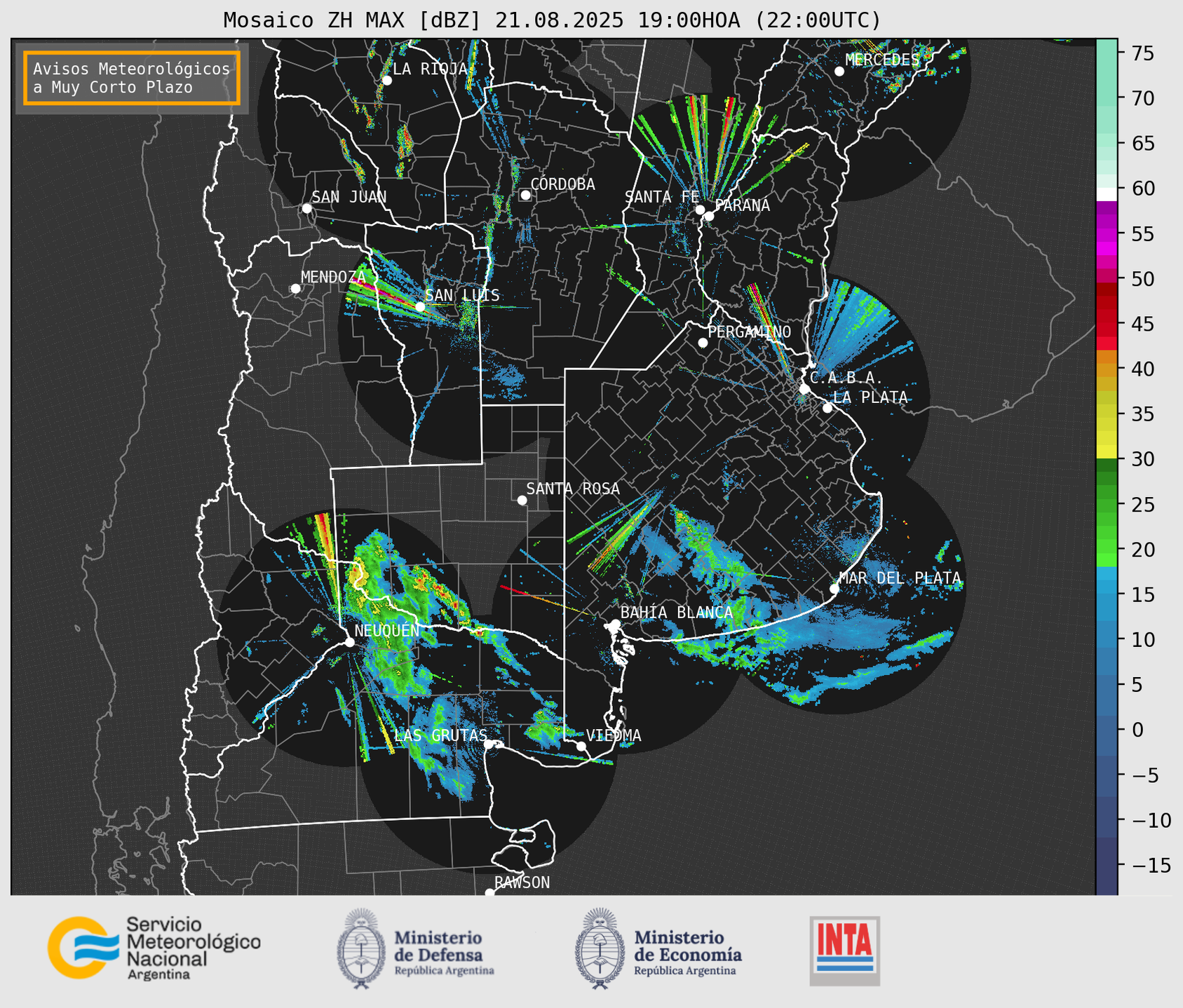
Task: Click the Viedma city marker
Action: (x=581, y=746)
